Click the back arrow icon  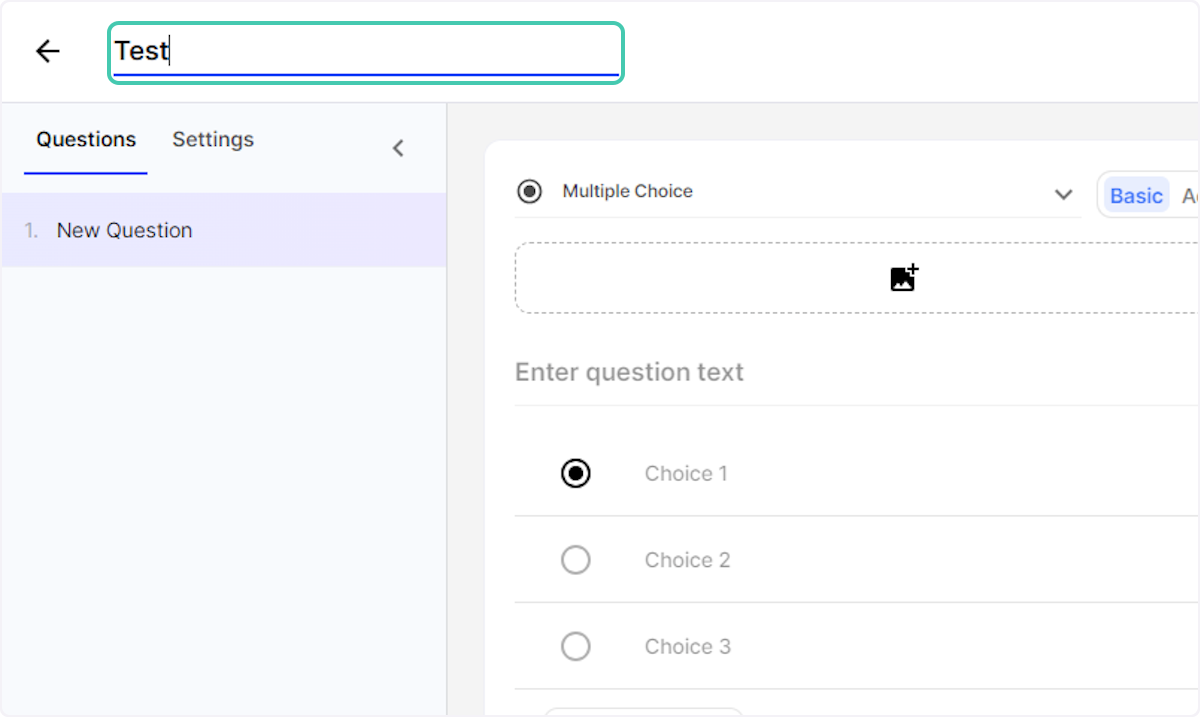[47, 51]
